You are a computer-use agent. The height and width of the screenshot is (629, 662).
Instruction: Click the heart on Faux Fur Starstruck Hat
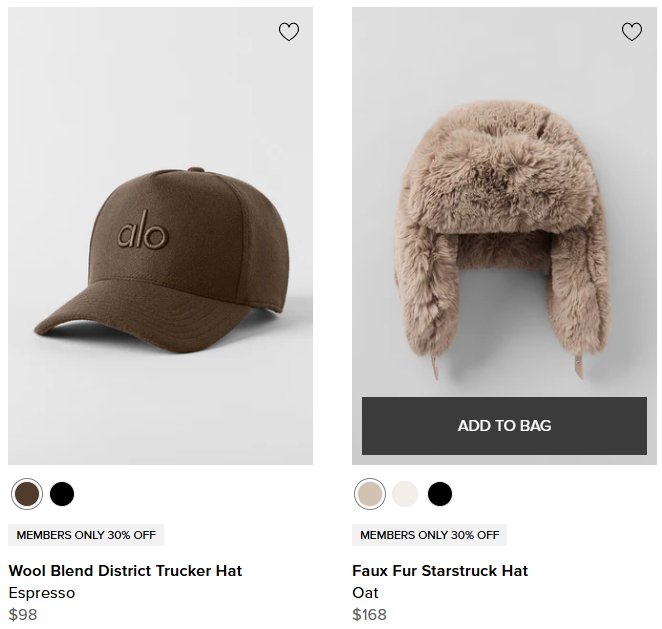coord(632,32)
